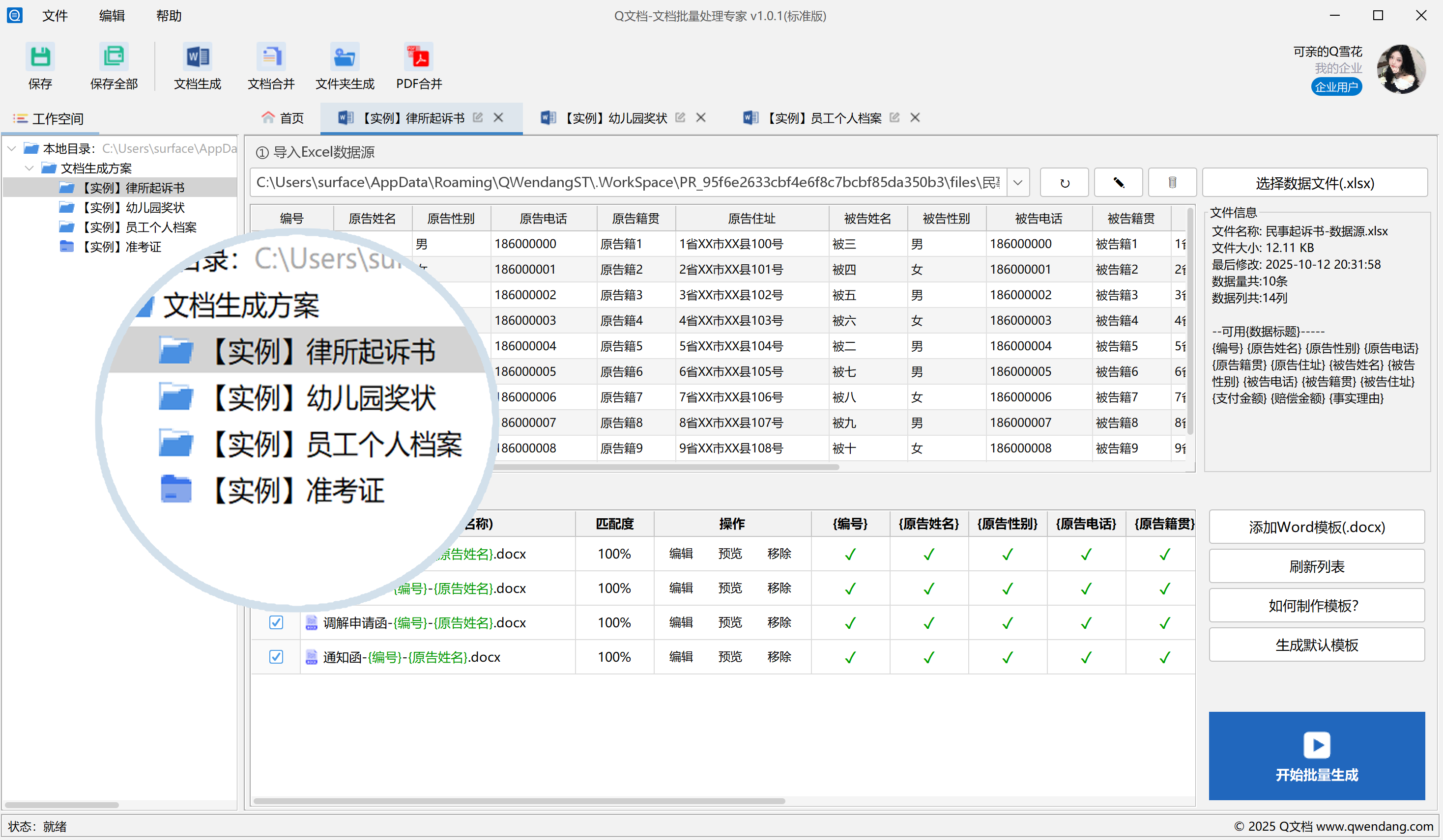
Task: Uncheck the 调解申请函 template checkbox
Action: tap(276, 622)
